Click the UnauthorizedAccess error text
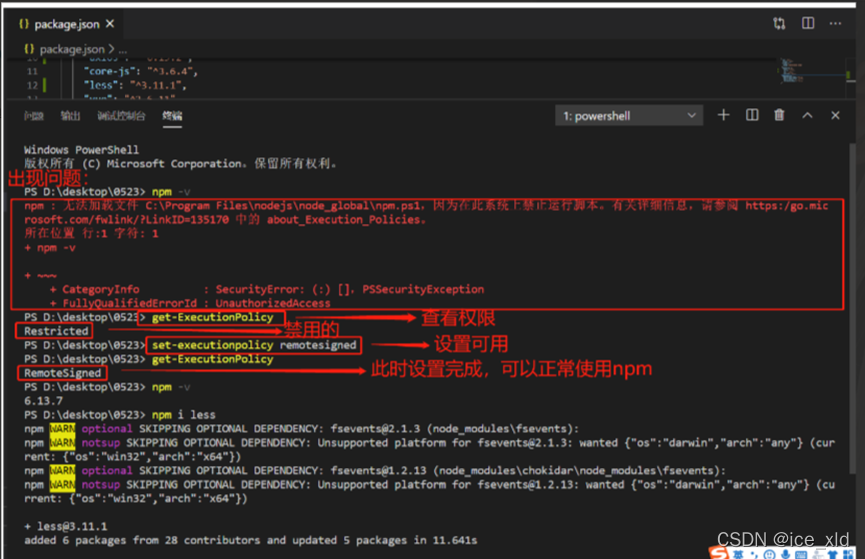 273,303
